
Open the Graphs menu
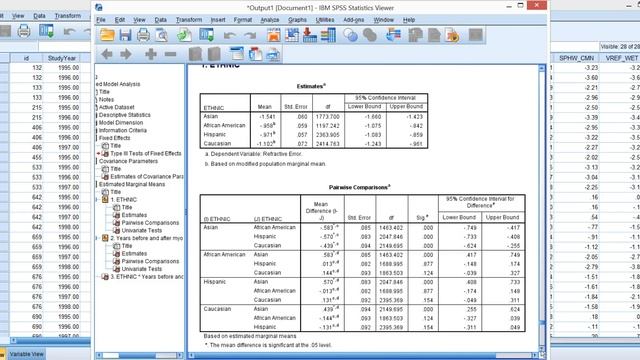coord(297,20)
